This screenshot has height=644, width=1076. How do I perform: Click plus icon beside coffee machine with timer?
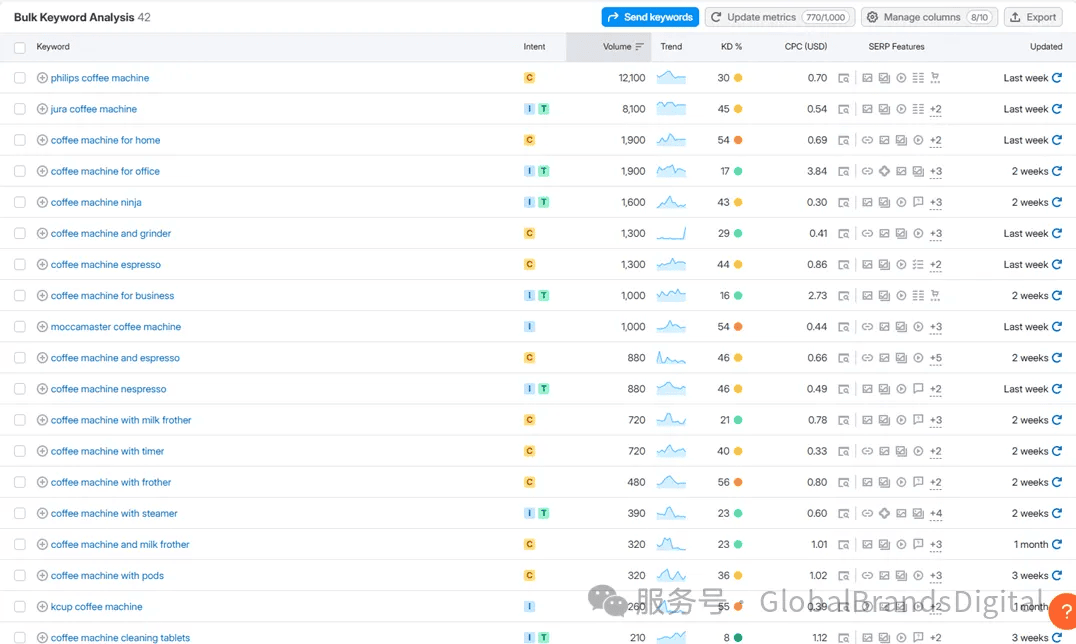[42, 451]
